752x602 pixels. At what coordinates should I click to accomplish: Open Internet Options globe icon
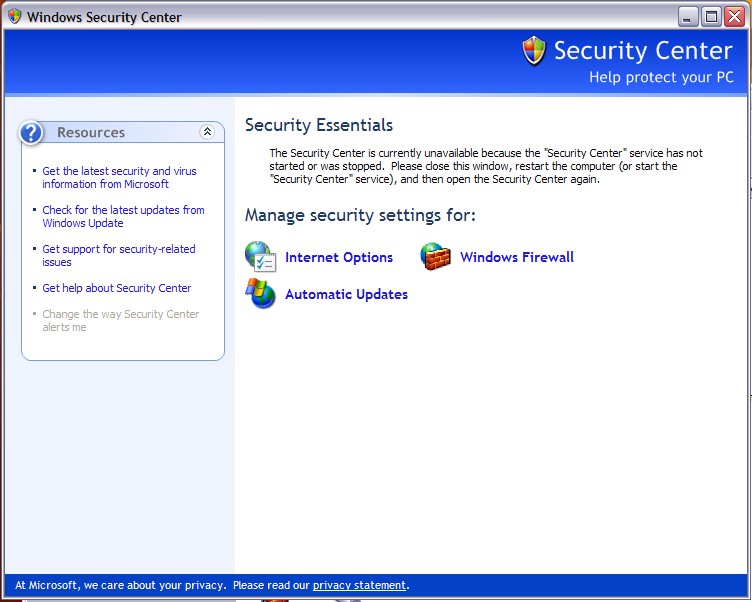tap(260, 257)
